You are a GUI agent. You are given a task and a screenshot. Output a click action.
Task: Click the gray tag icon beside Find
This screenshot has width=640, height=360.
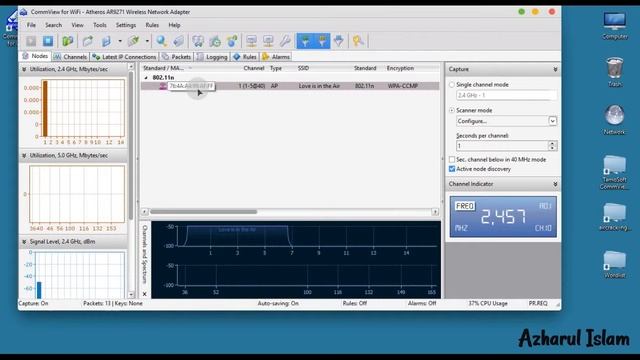pyautogui.click(x=178, y=41)
